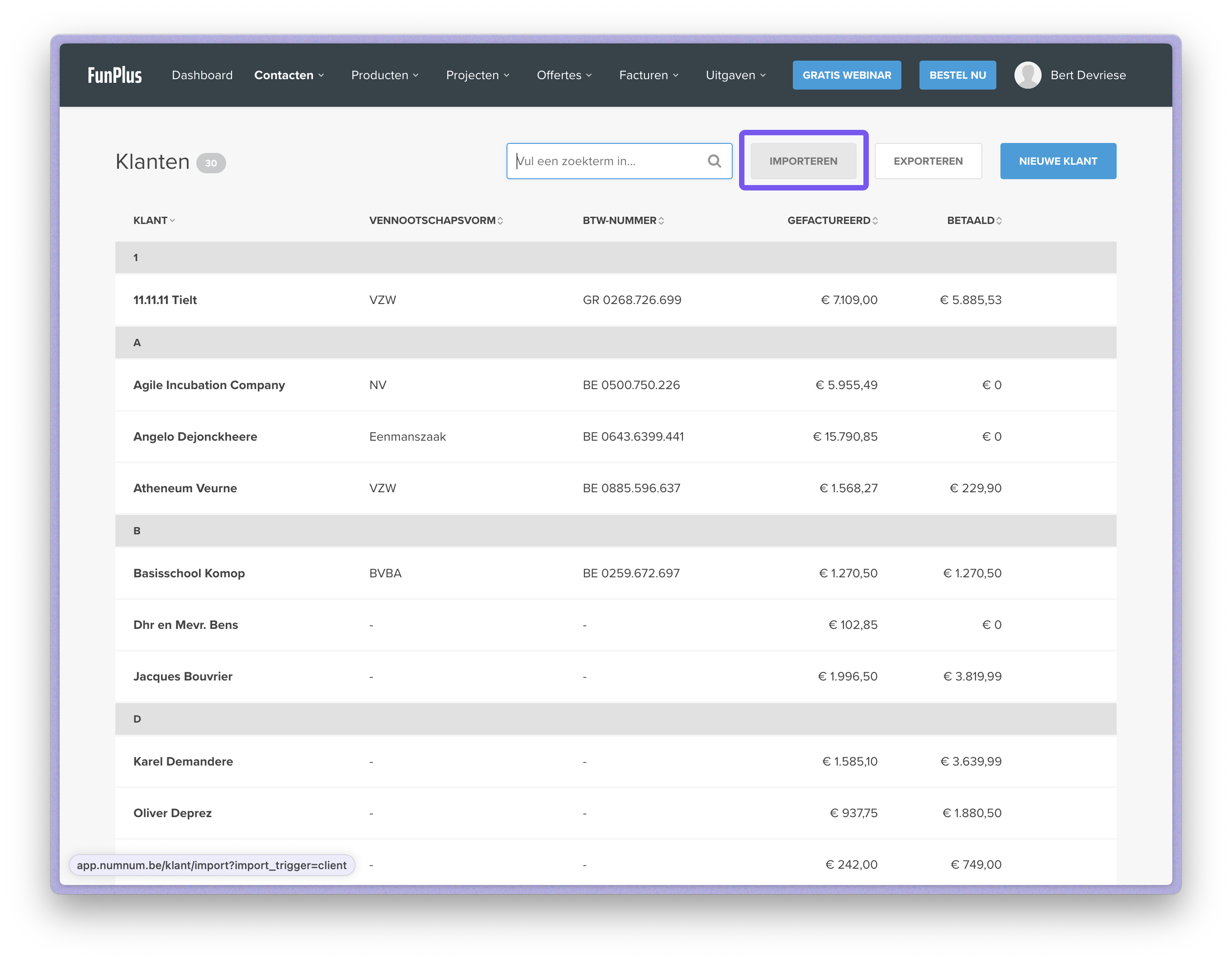Open the Uitgaven menu

[x=735, y=75]
